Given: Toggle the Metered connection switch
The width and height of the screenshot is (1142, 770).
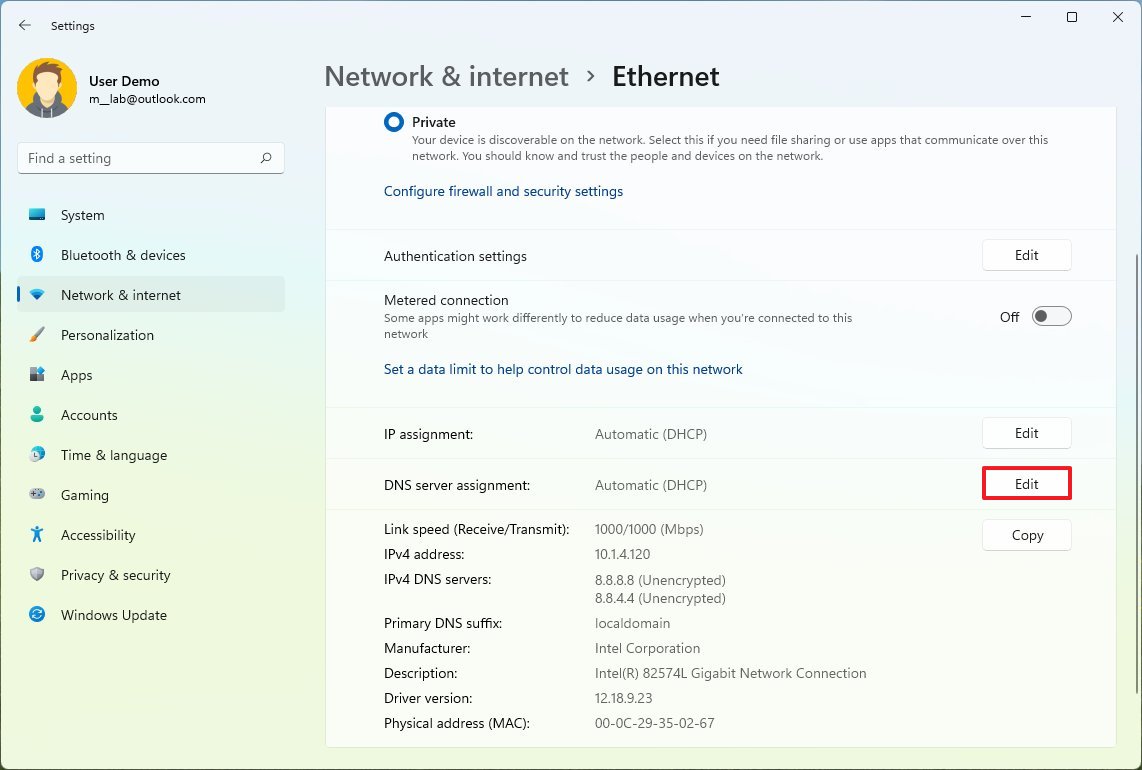Looking at the screenshot, I should click(1051, 316).
